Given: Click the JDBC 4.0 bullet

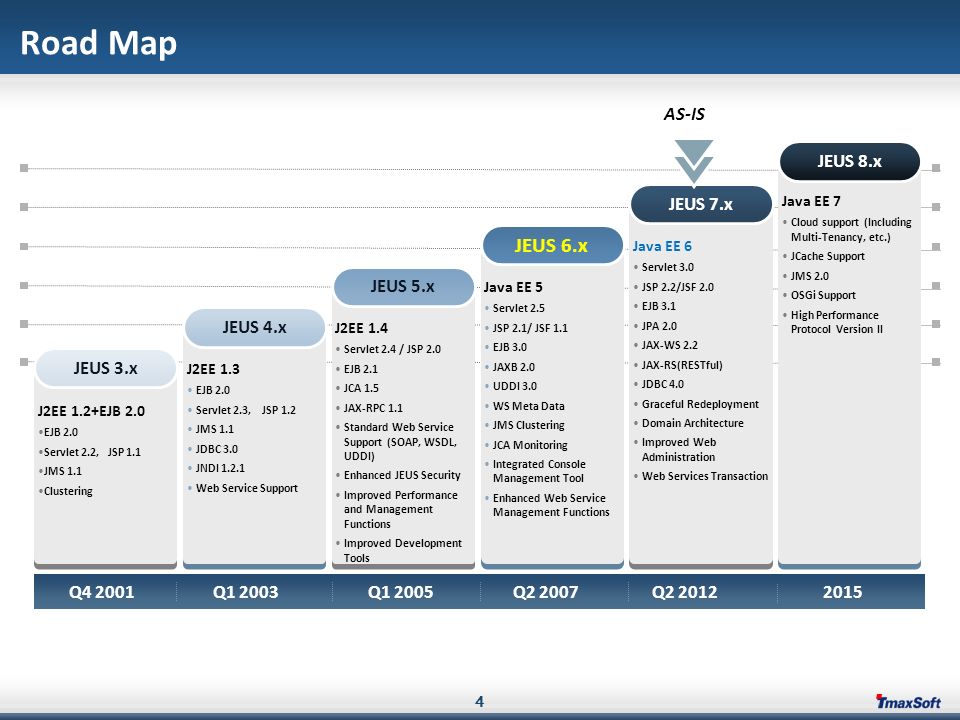Looking at the screenshot, I should pyautogui.click(x=659, y=384).
